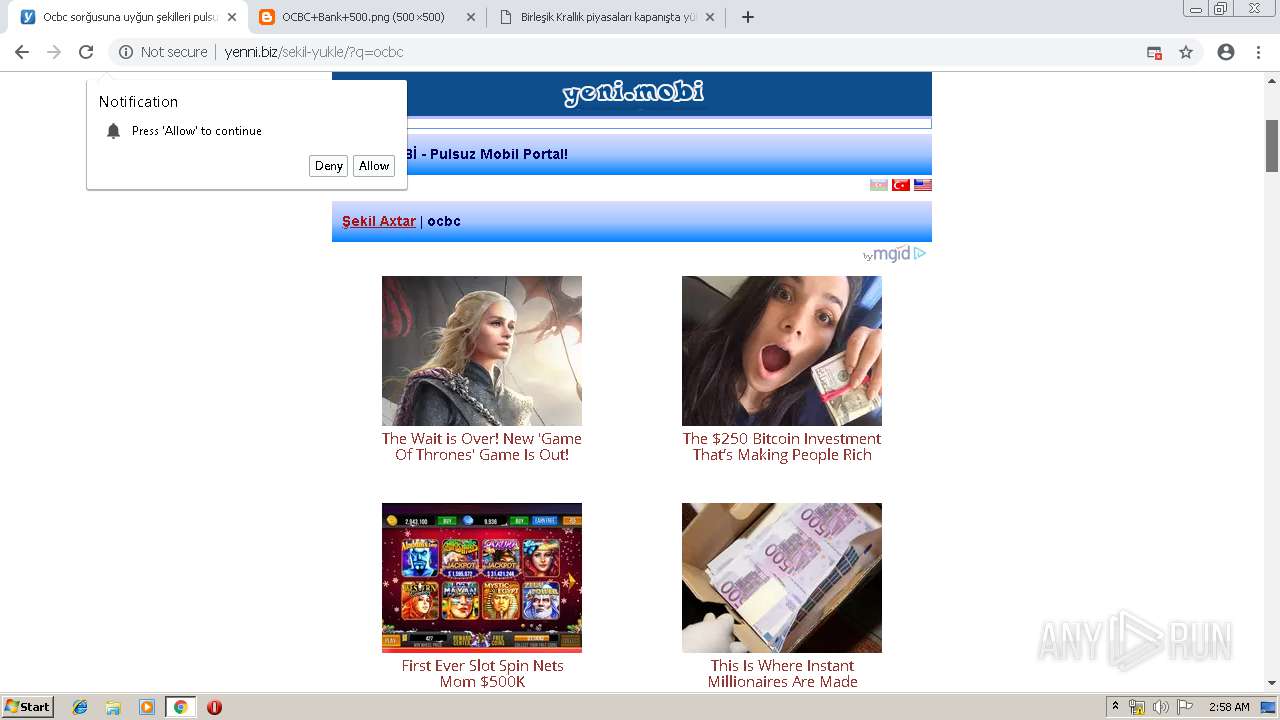Follow the $250 Bitcoin Investment link
The image size is (1280, 720).
(782, 447)
